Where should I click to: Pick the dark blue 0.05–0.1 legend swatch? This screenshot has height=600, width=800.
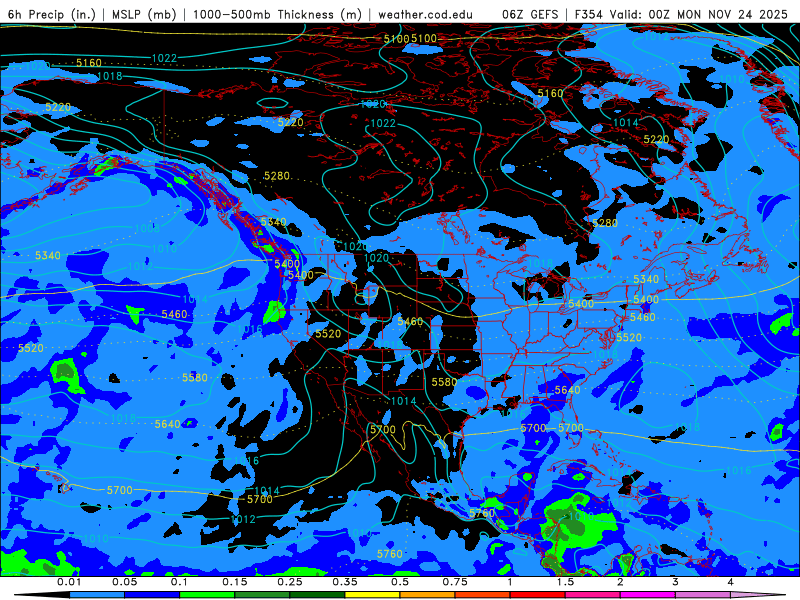point(152,595)
